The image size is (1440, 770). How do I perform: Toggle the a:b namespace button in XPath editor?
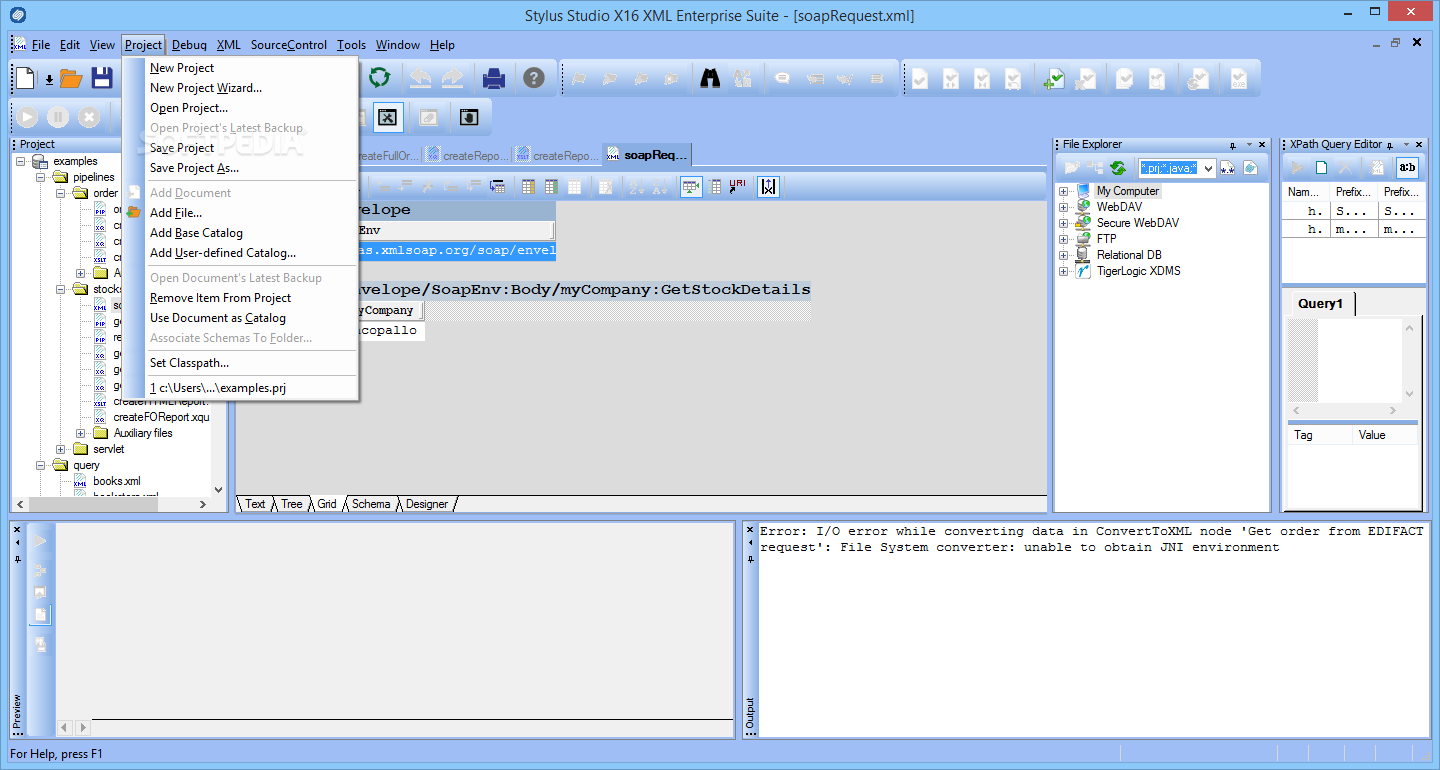pyautogui.click(x=1407, y=168)
